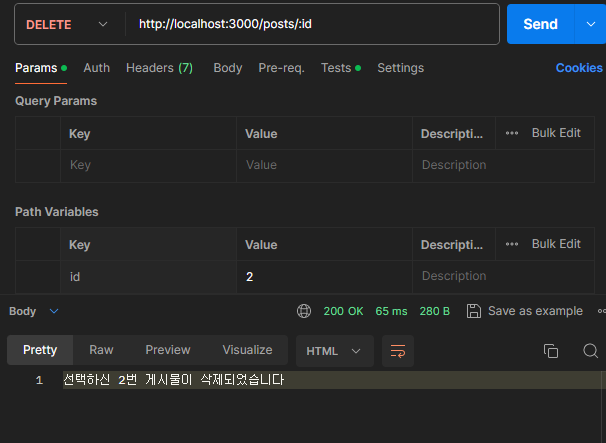
Task: Click the Query Params Description cell
Action: (x=503, y=165)
